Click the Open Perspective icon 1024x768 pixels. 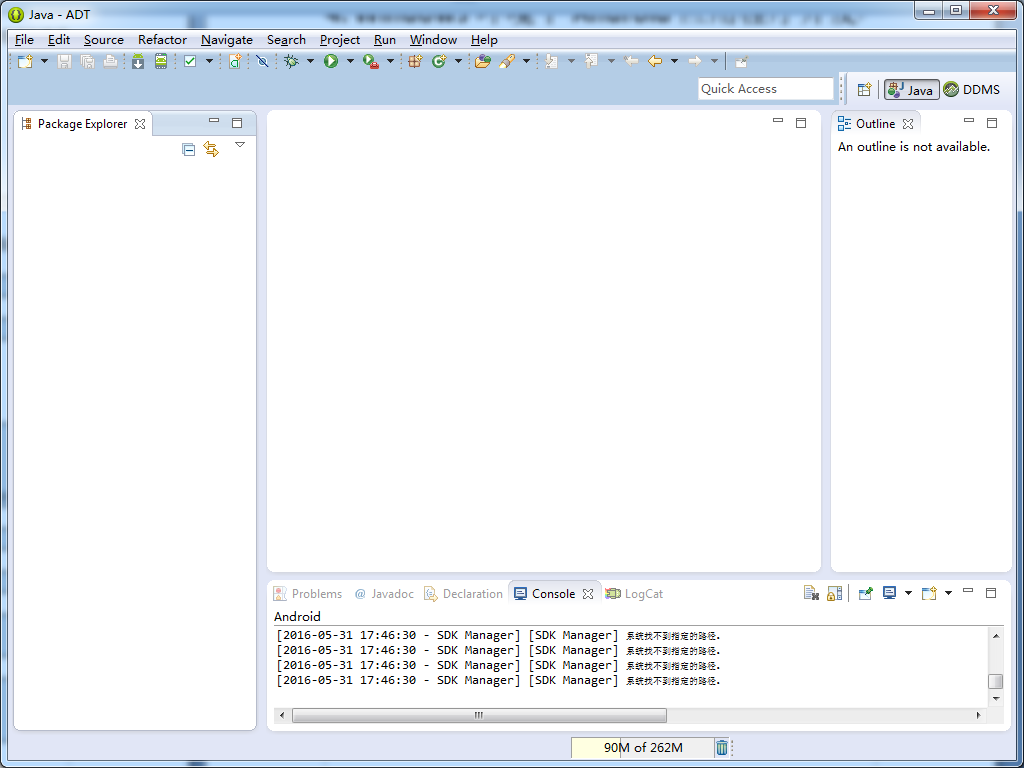click(x=864, y=89)
